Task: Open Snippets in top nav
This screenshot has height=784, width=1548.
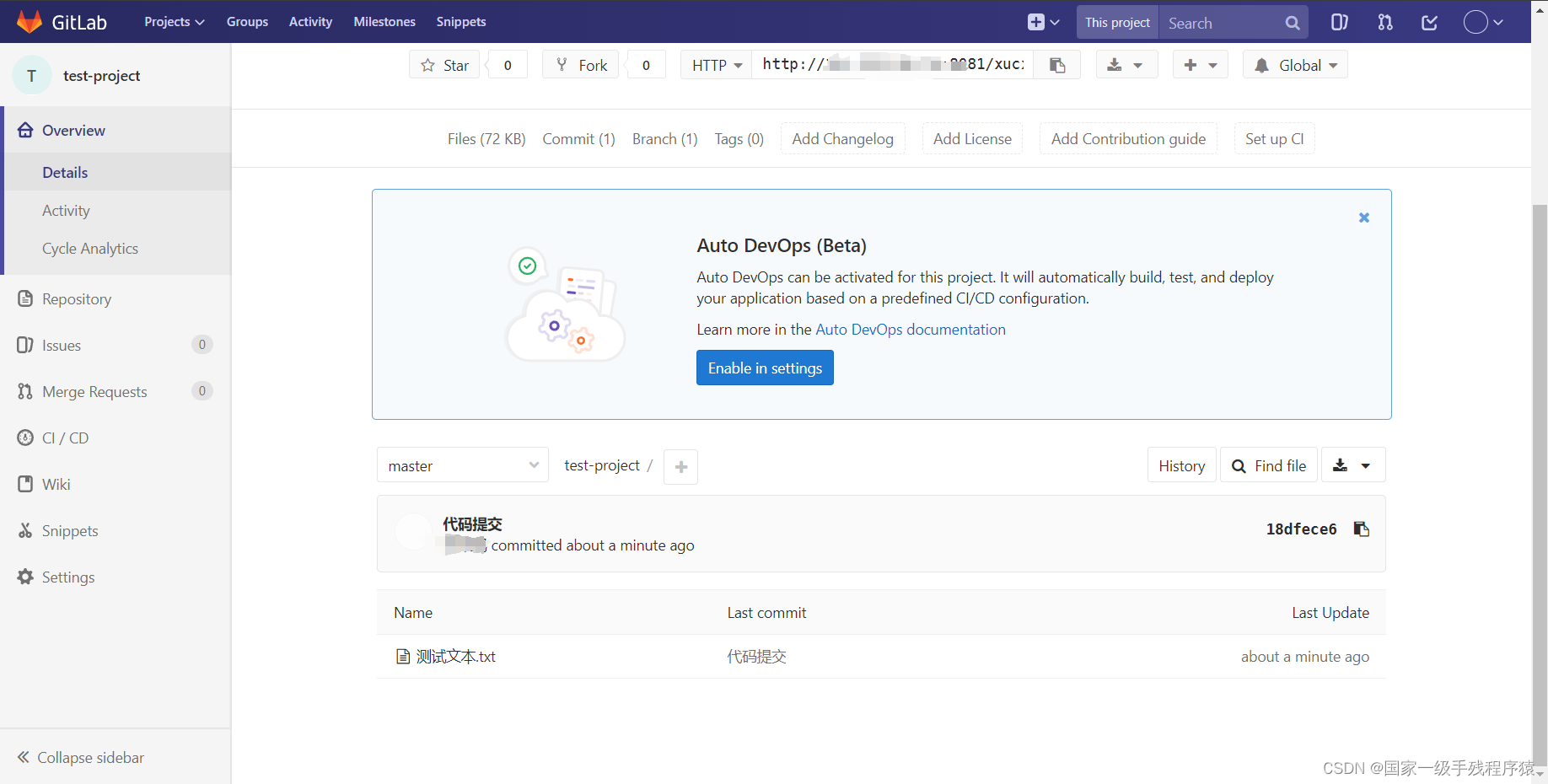Action: pos(460,22)
